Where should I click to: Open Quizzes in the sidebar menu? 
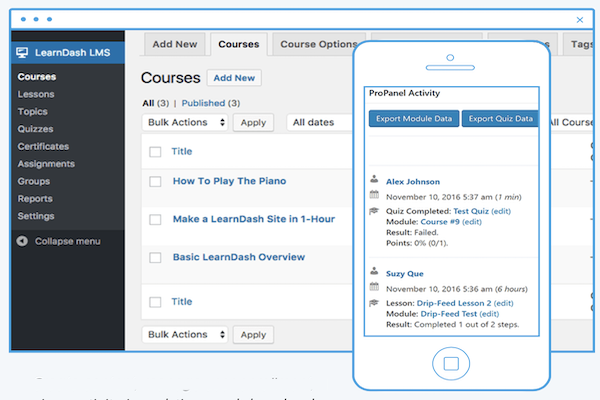coord(35,129)
